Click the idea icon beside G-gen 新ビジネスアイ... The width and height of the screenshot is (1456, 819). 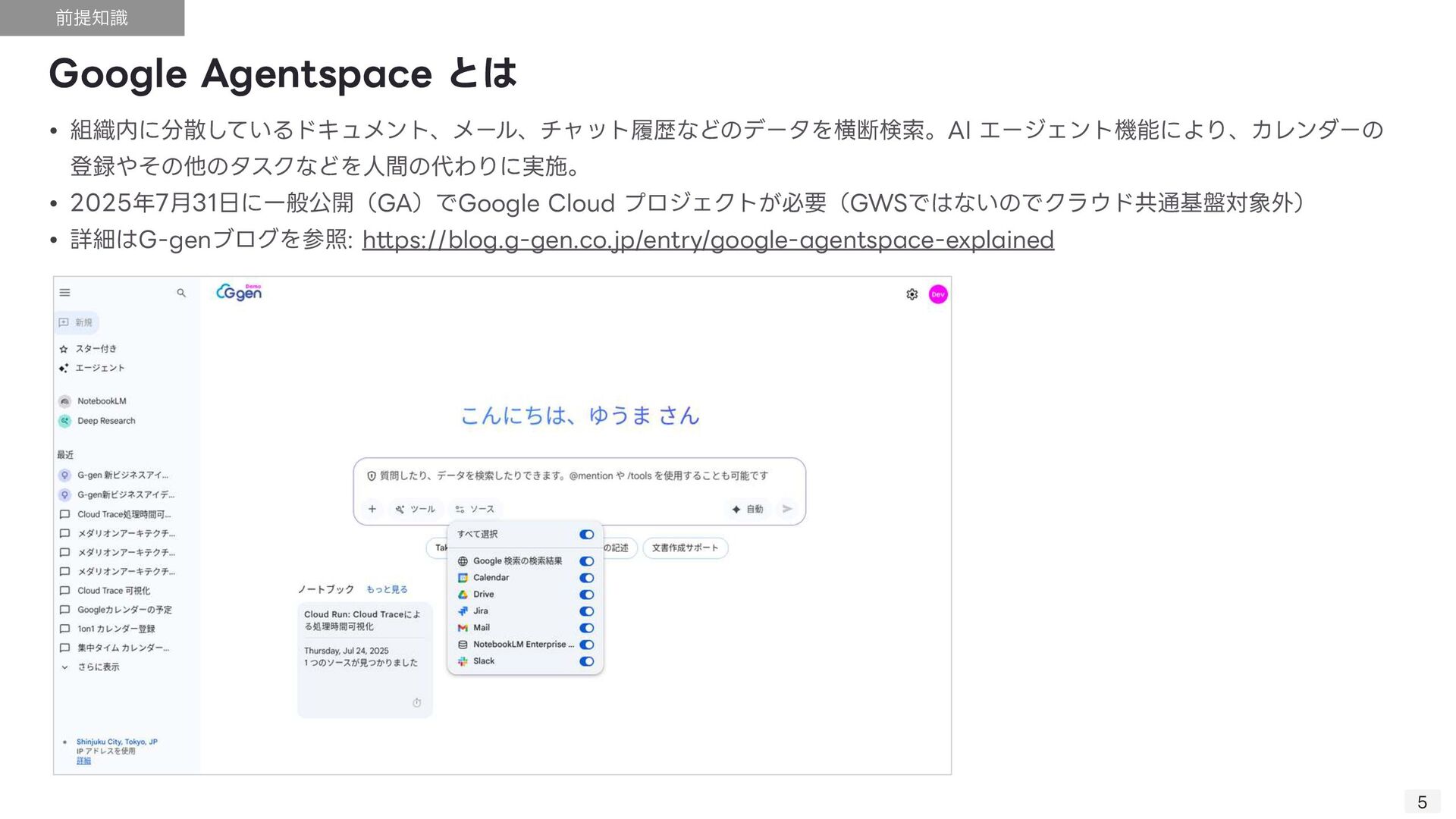[x=65, y=475]
